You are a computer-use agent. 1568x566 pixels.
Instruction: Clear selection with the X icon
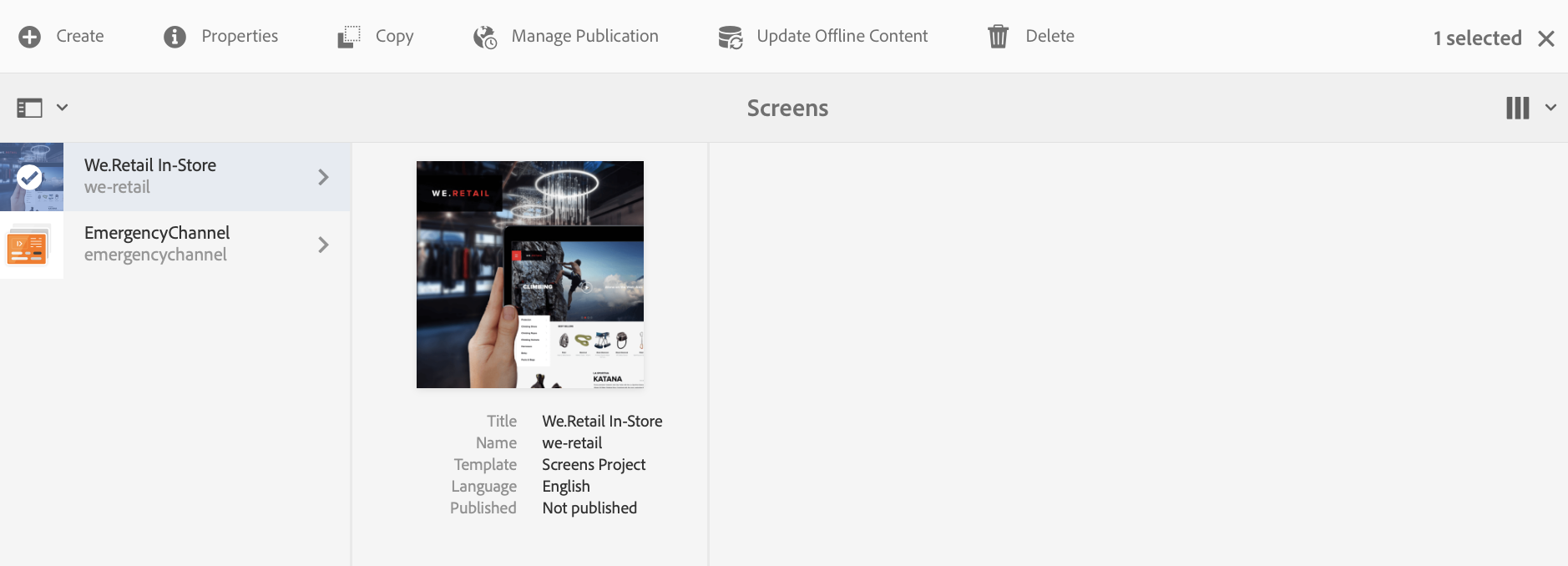pos(1546,38)
